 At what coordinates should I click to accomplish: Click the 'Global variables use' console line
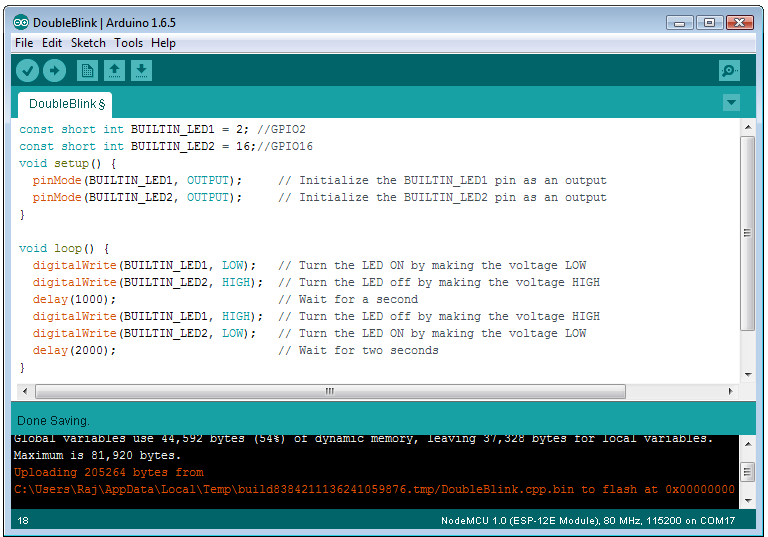coord(363,439)
